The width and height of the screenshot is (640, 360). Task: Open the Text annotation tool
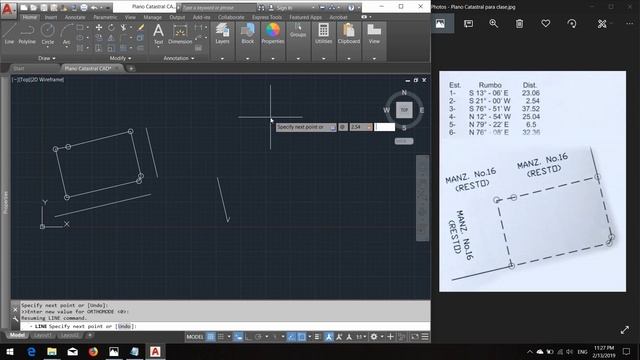tap(158, 33)
